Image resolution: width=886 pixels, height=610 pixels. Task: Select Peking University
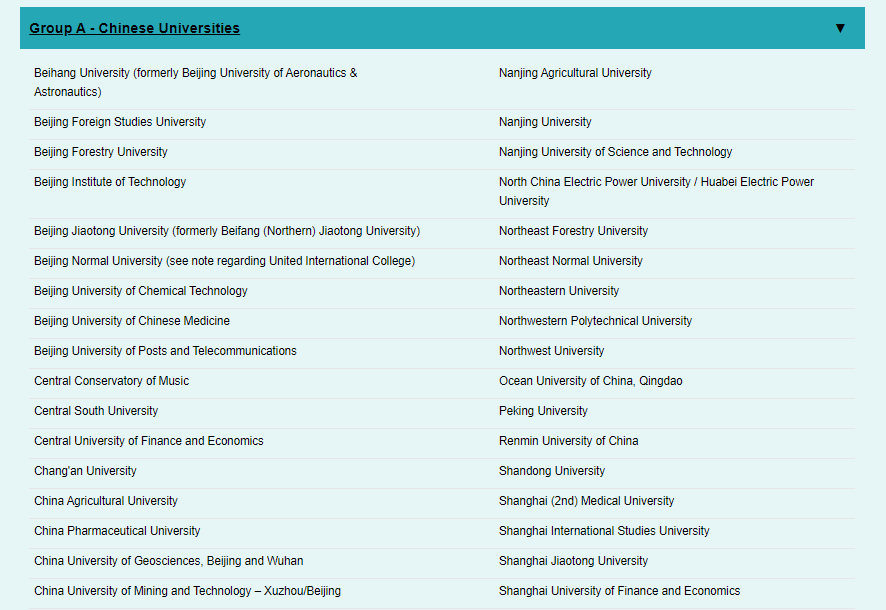tap(543, 411)
